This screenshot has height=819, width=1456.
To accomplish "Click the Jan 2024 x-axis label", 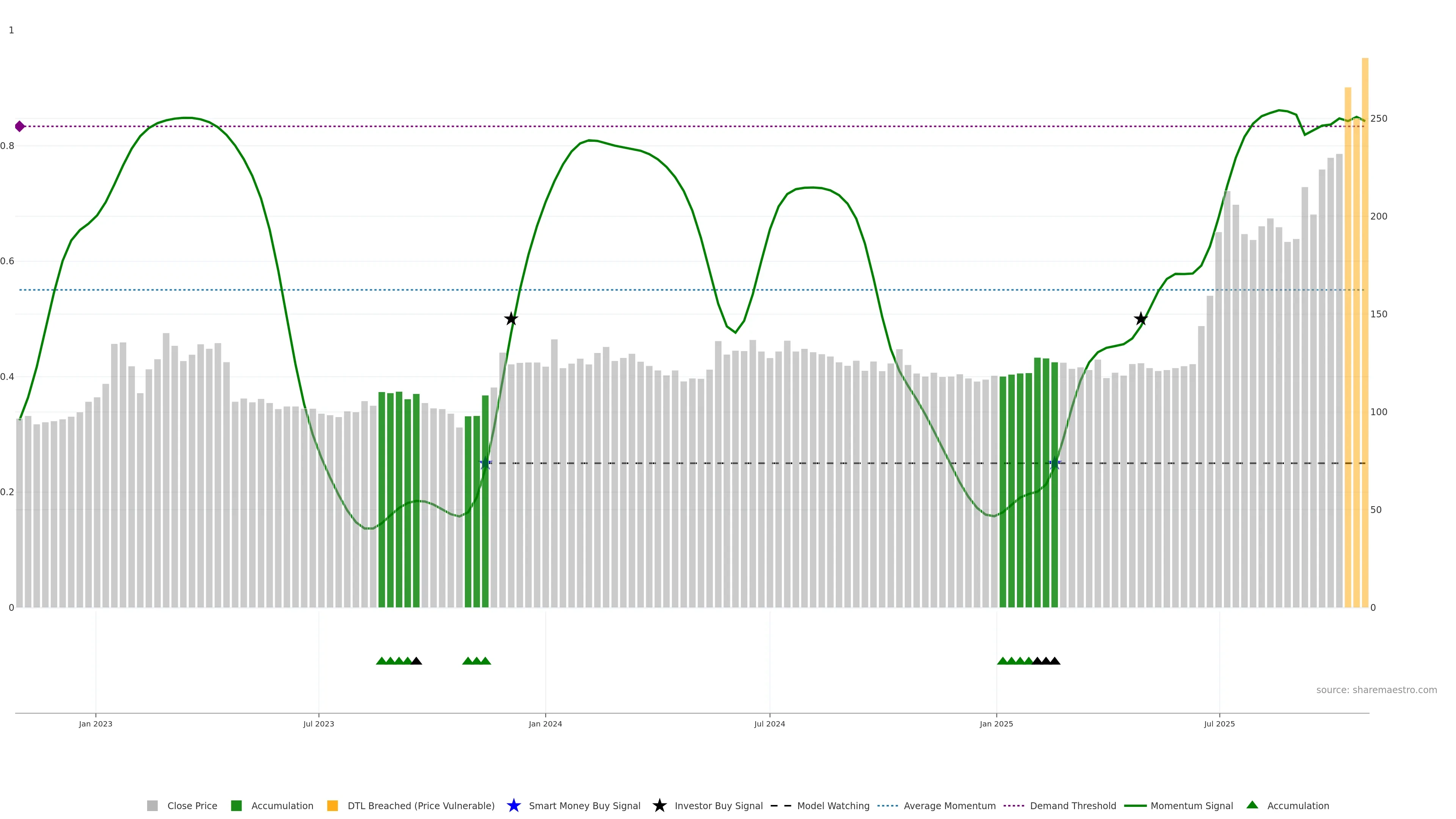I will 545,724.
